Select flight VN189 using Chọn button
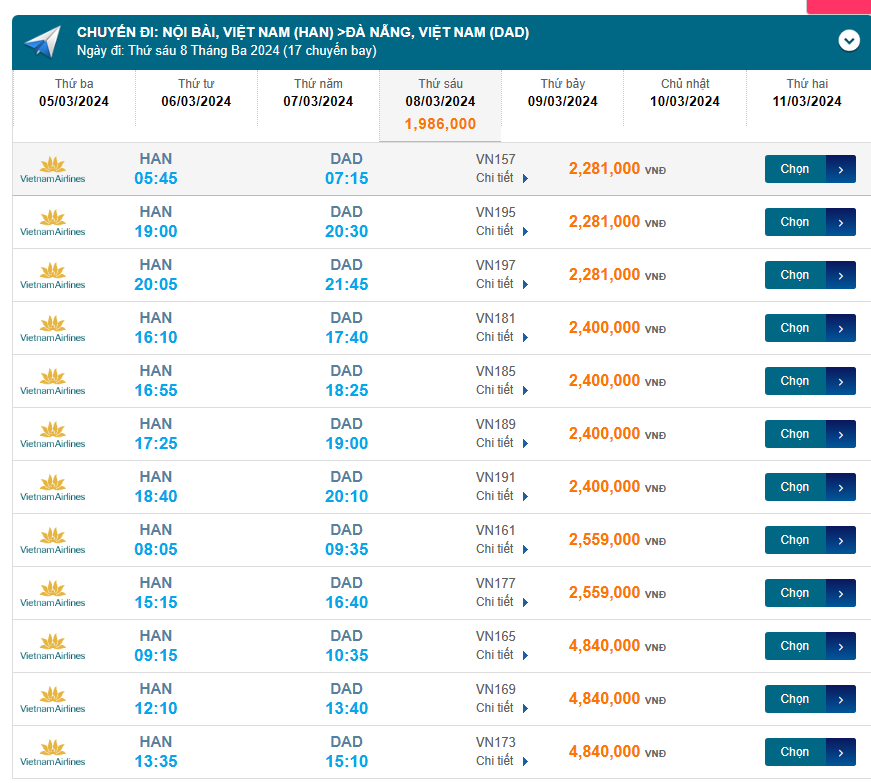Screen dimensions: 871x783 click(796, 434)
